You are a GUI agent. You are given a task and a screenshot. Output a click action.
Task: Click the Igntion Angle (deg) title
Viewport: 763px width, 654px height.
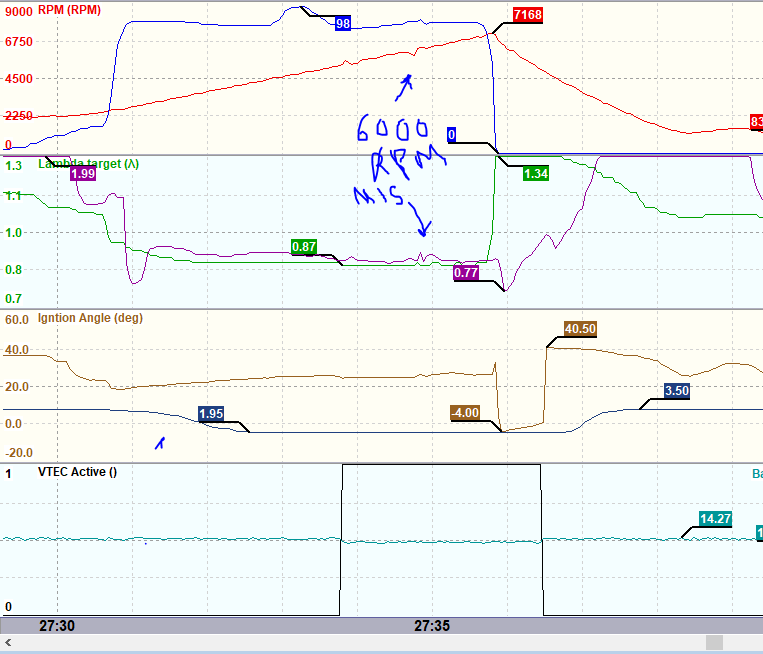[x=89, y=319]
